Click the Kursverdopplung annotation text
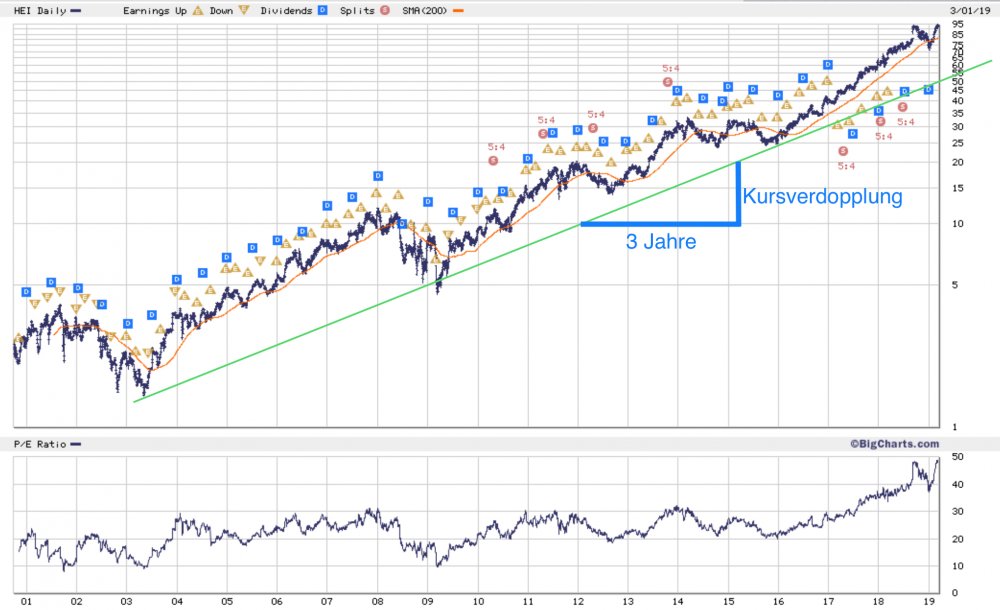This screenshot has width=1000, height=610. click(822, 196)
